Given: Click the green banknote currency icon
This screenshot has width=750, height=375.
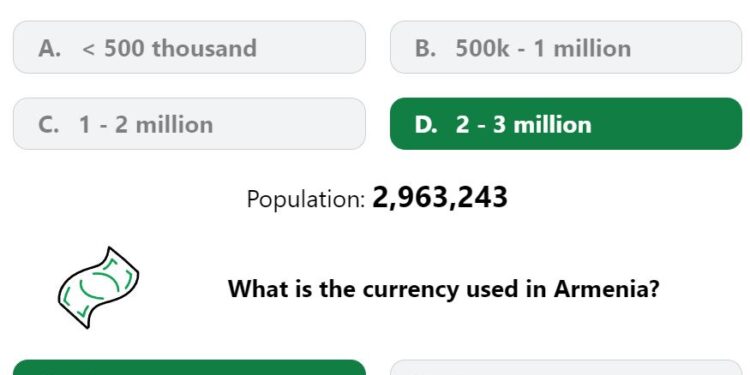Looking at the screenshot, I should (x=99, y=287).
